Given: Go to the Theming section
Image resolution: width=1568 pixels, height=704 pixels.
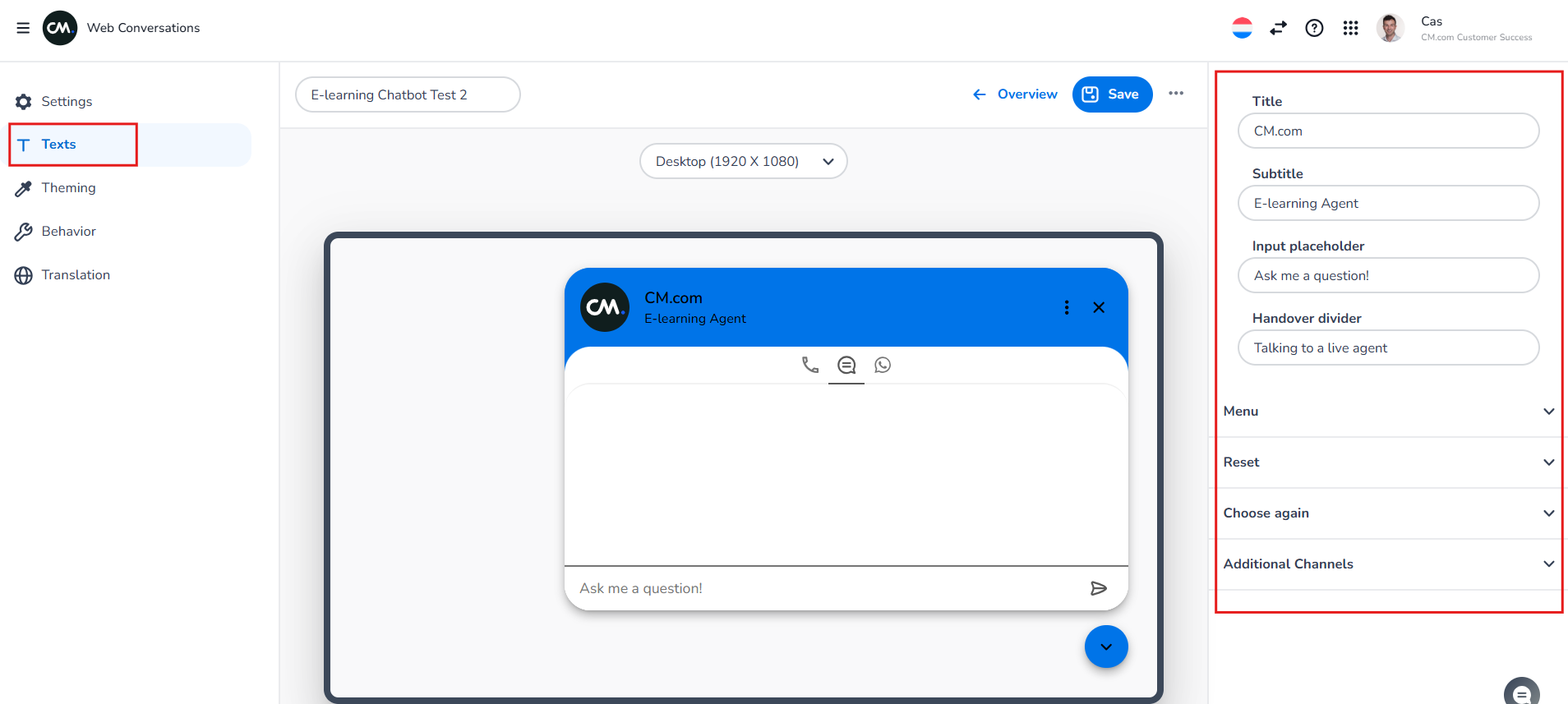Looking at the screenshot, I should 68,188.
